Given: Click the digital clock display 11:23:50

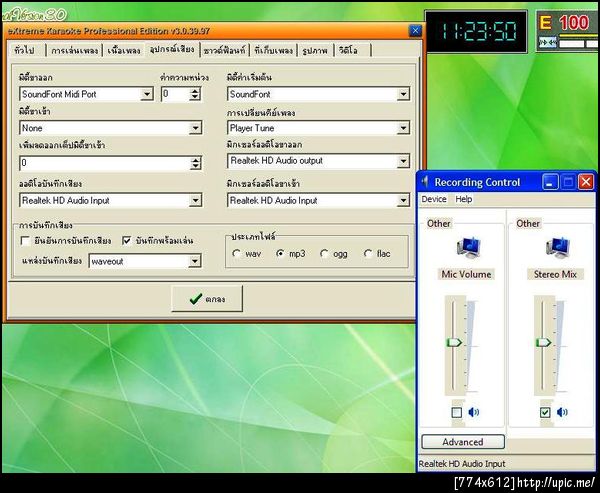Looking at the screenshot, I should click(x=477, y=31).
